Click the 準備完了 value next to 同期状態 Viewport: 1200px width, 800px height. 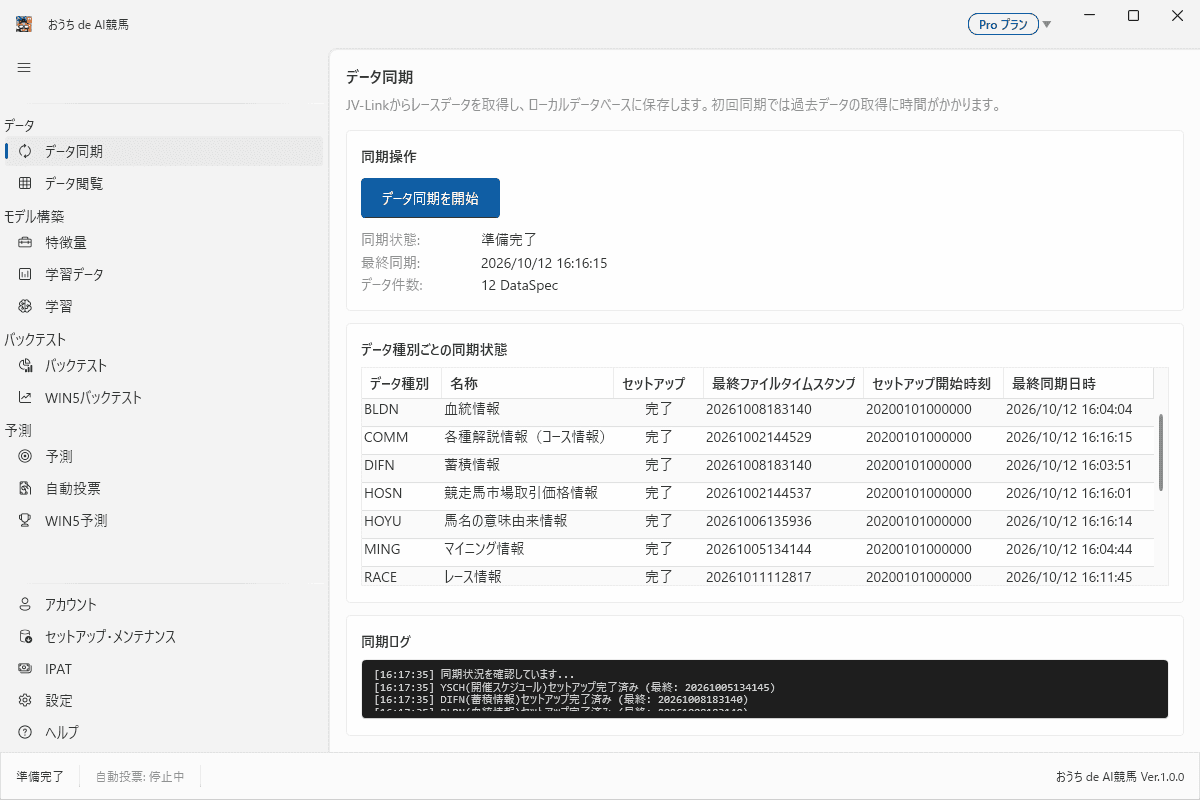[509, 240]
